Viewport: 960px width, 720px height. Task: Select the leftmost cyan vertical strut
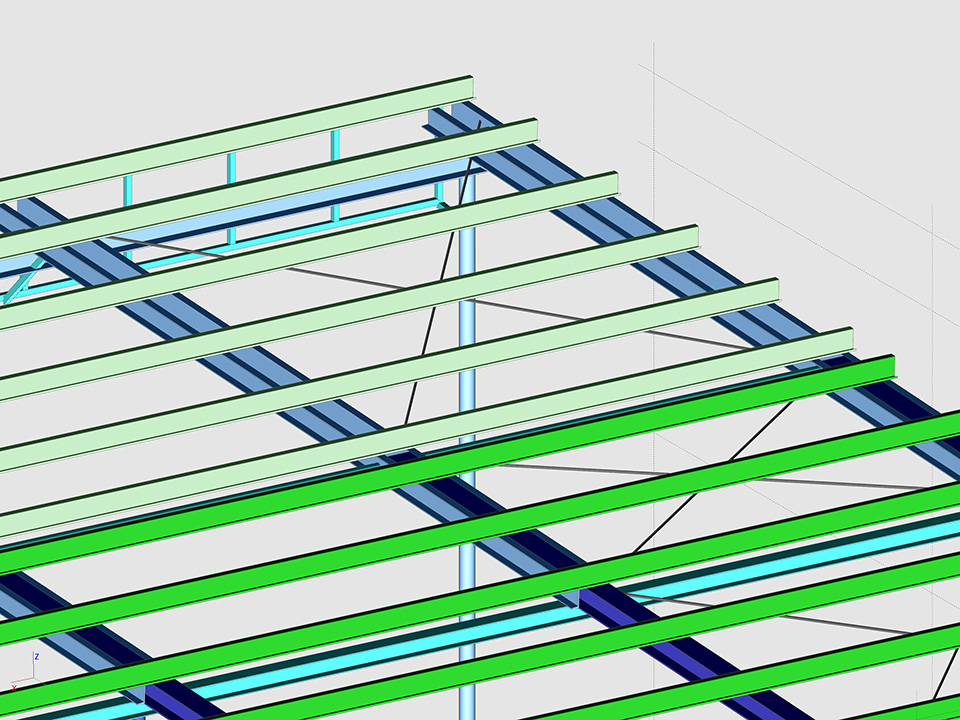[128, 189]
